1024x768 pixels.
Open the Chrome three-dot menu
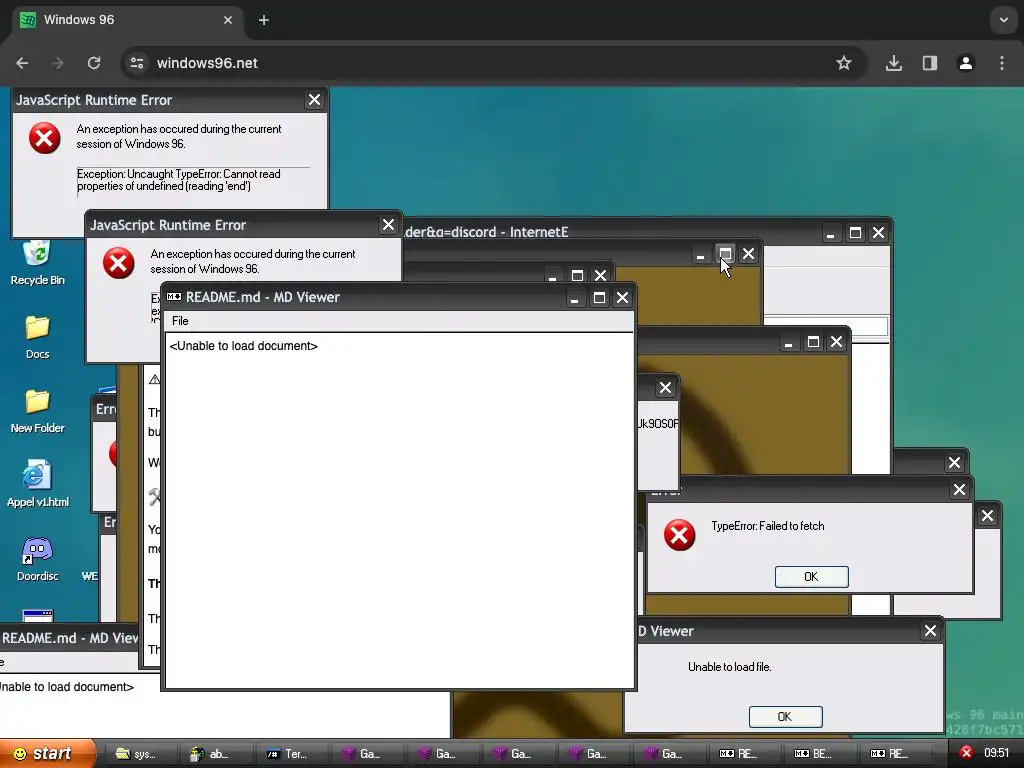[x=1002, y=63]
